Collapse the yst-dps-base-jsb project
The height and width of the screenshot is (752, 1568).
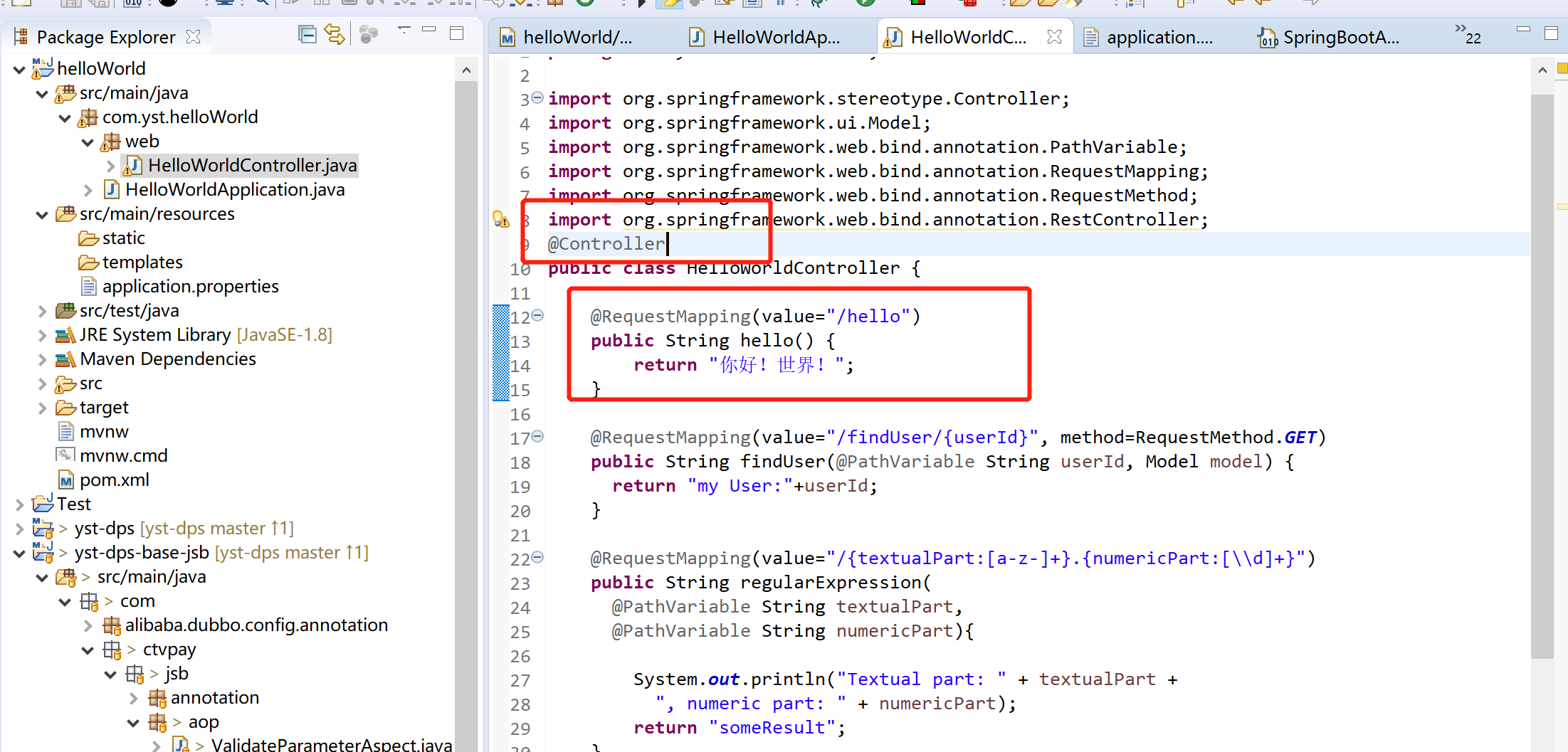click(x=19, y=554)
